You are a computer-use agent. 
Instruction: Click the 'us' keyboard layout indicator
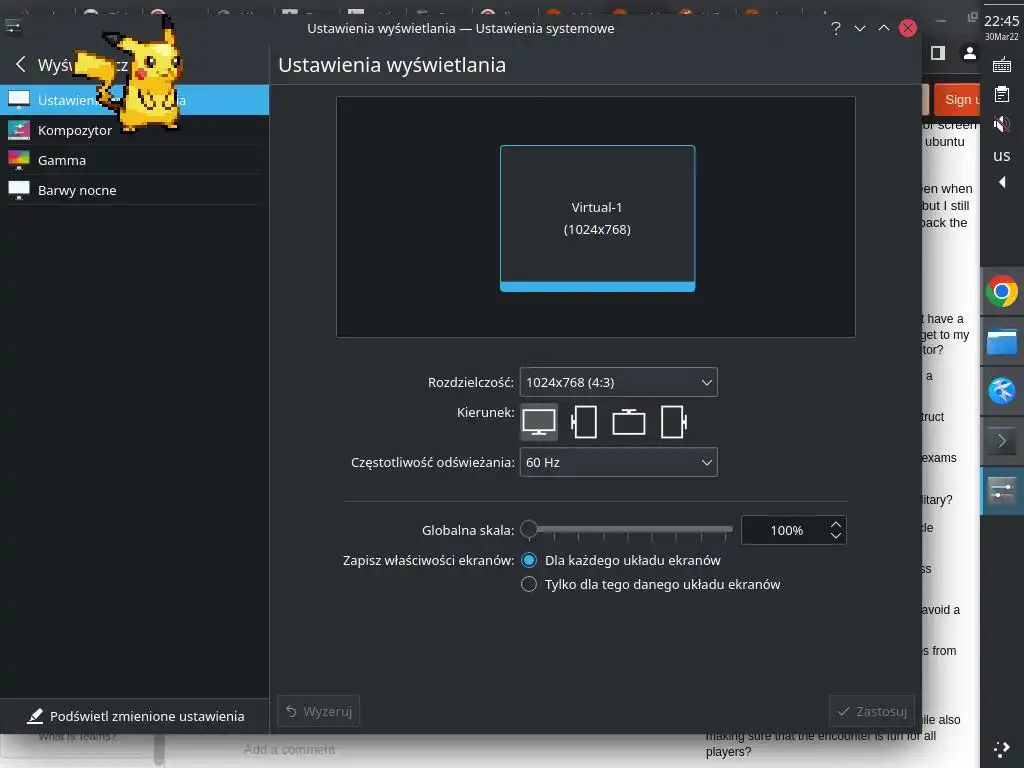click(1002, 155)
